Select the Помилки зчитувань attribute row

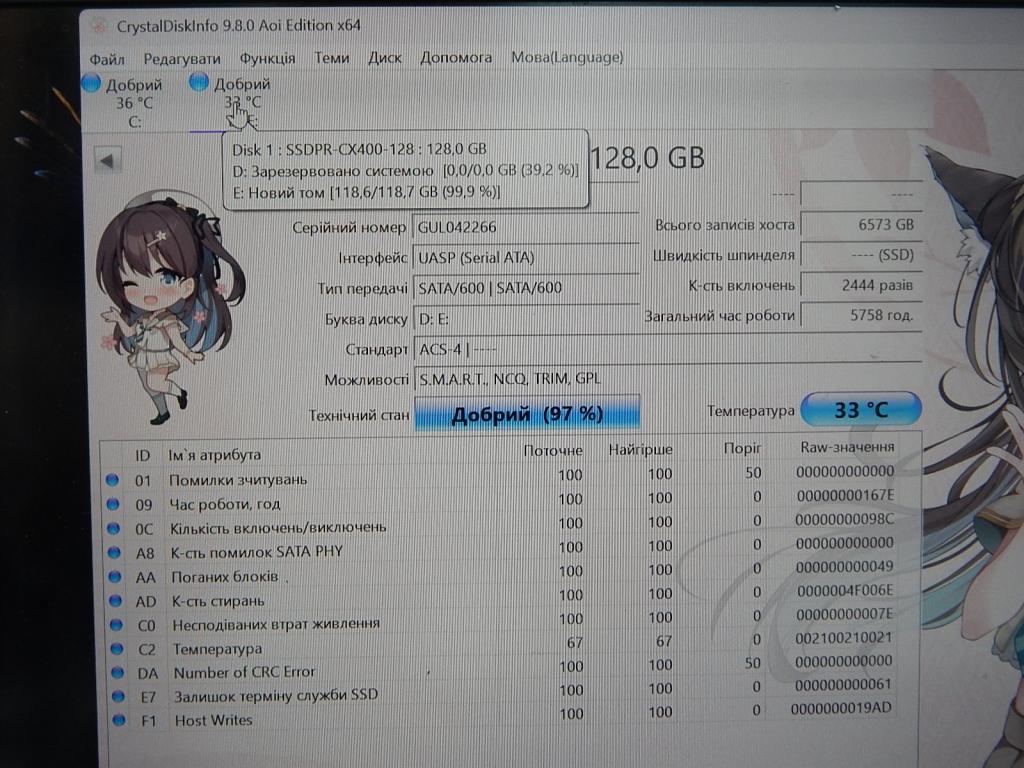point(509,476)
